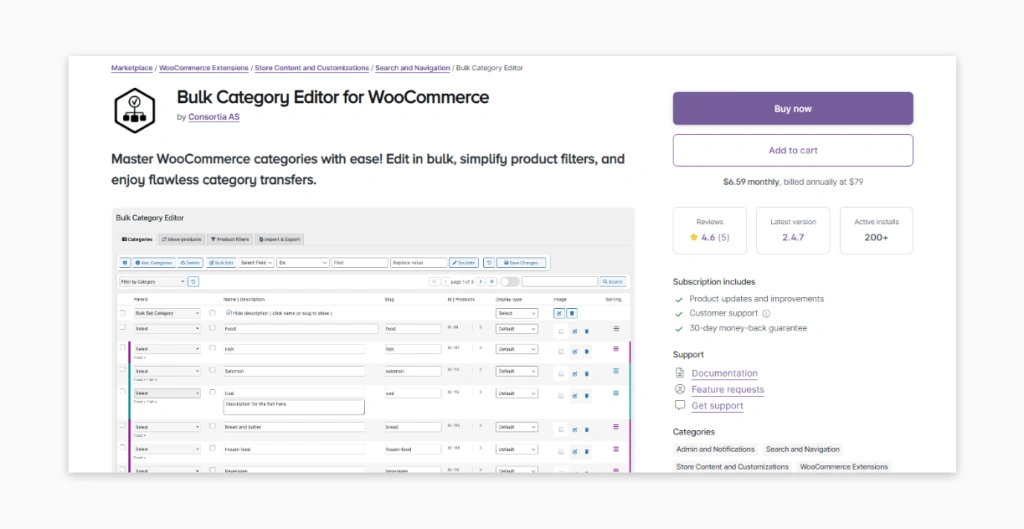Check the checkbox beside Bread and butter name

click(212, 426)
